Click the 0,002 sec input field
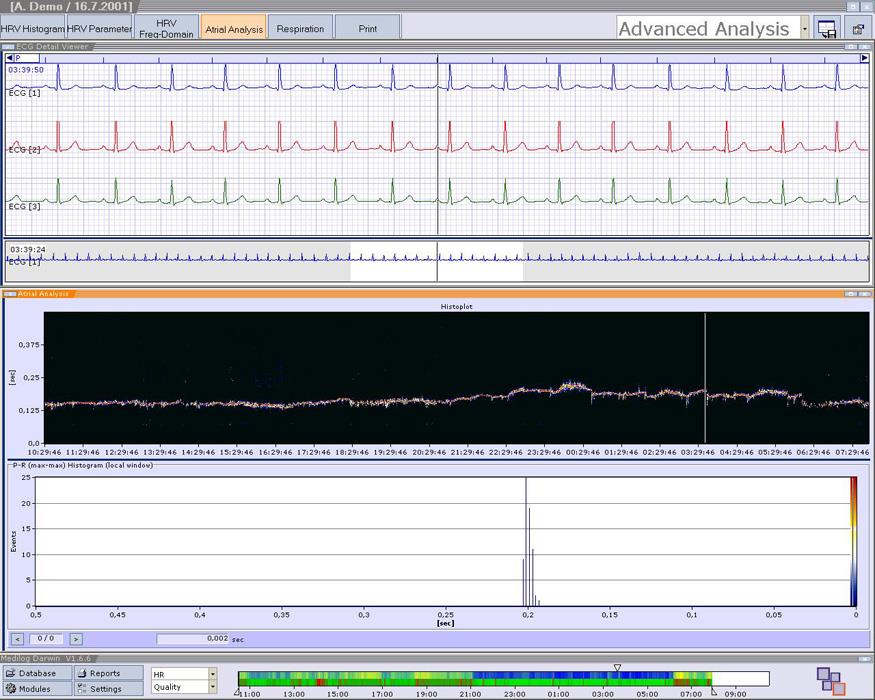Screen dimensions: 875x700 point(192,638)
